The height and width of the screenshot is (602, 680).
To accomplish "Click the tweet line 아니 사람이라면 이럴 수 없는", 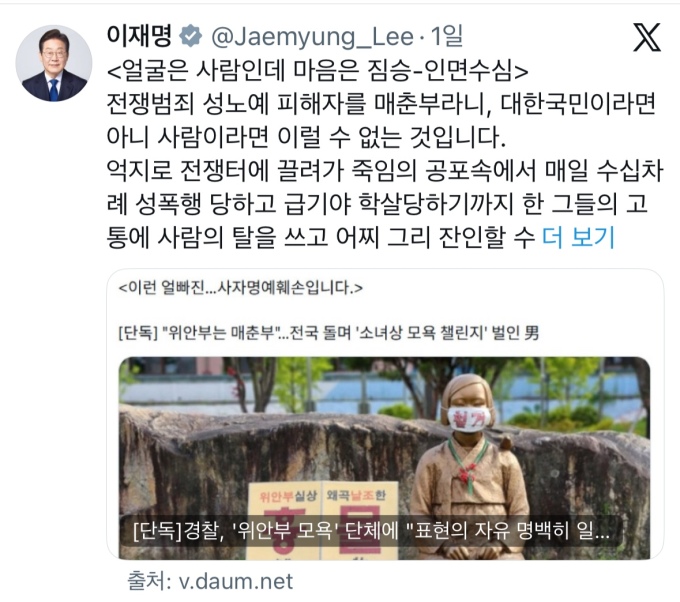I will pos(306,137).
